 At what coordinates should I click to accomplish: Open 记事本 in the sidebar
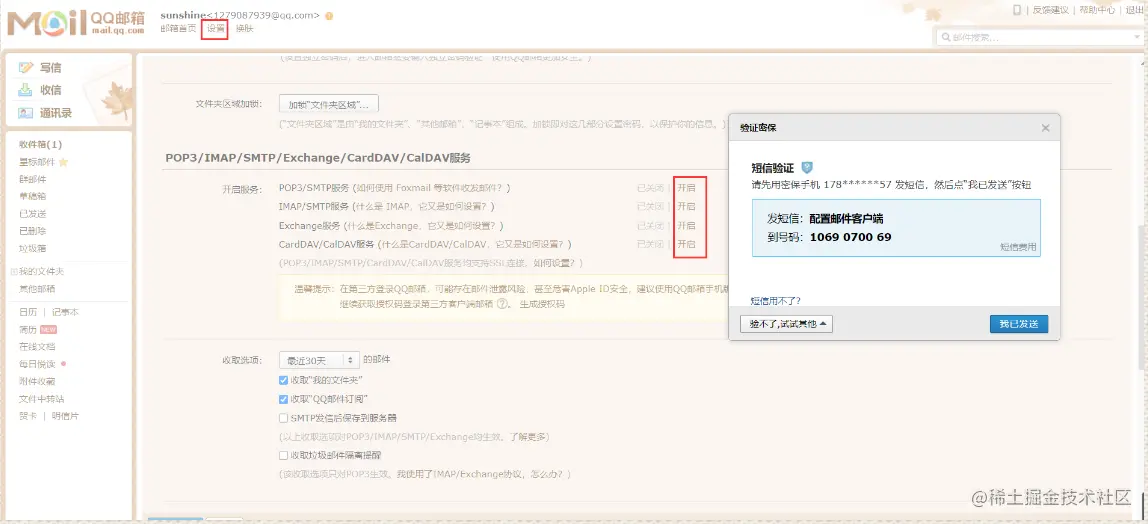(65, 312)
